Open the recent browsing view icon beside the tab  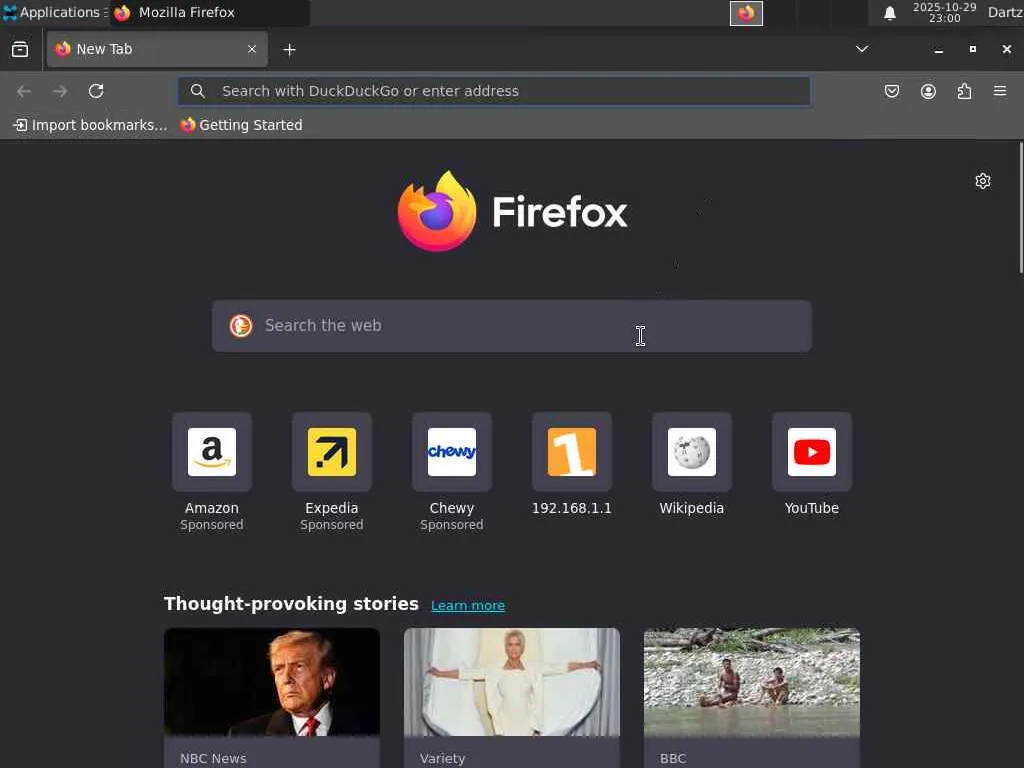click(x=20, y=50)
